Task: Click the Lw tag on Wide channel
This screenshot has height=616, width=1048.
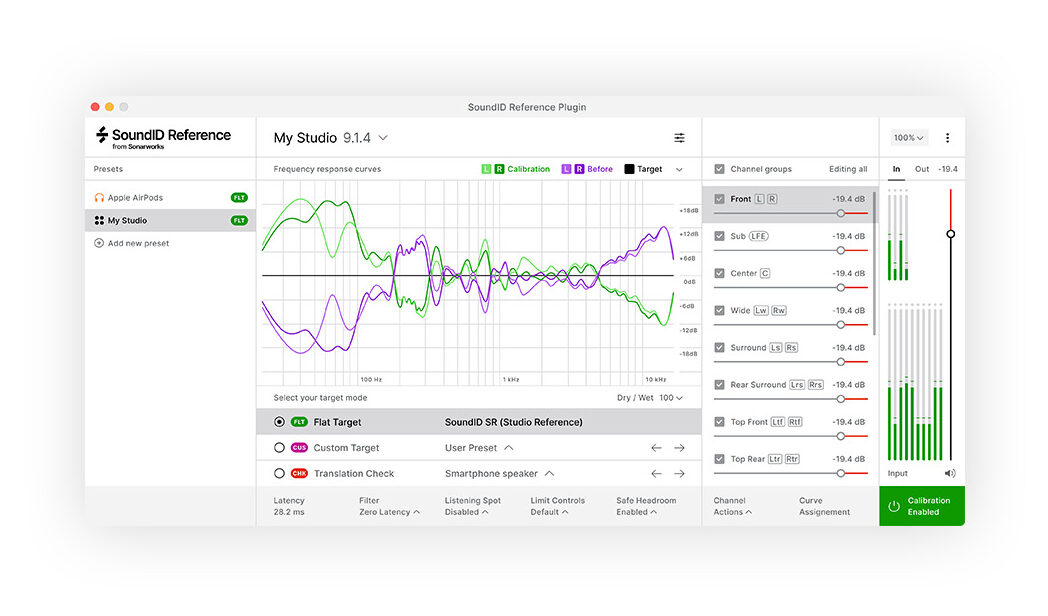Action: coord(761,311)
